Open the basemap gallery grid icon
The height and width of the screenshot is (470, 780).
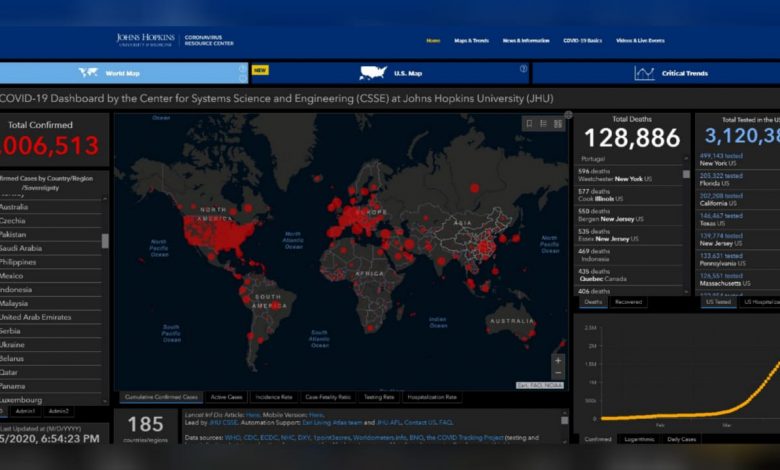click(x=559, y=123)
